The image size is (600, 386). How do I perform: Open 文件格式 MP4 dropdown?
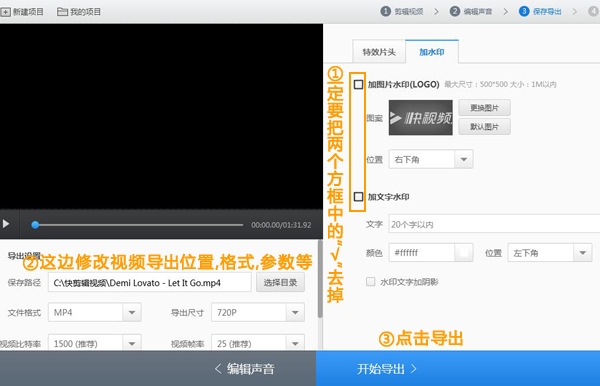pos(95,312)
